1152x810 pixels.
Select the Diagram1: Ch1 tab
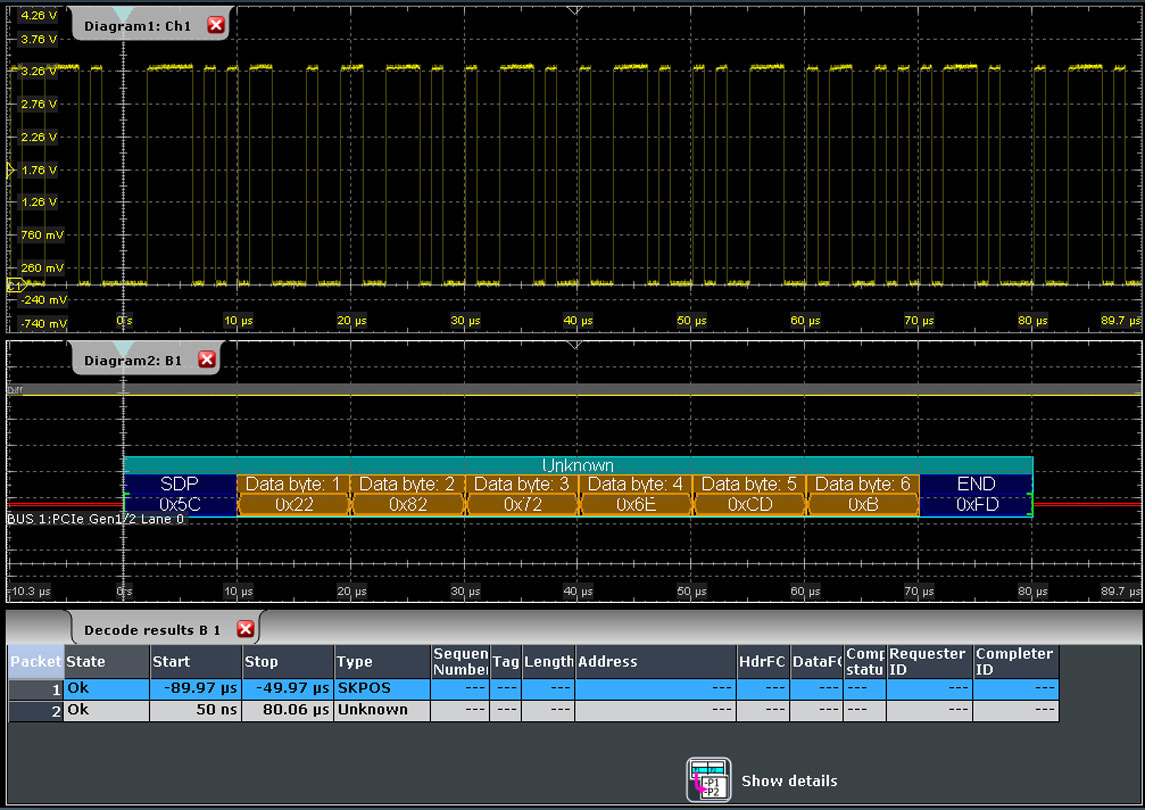[137, 25]
